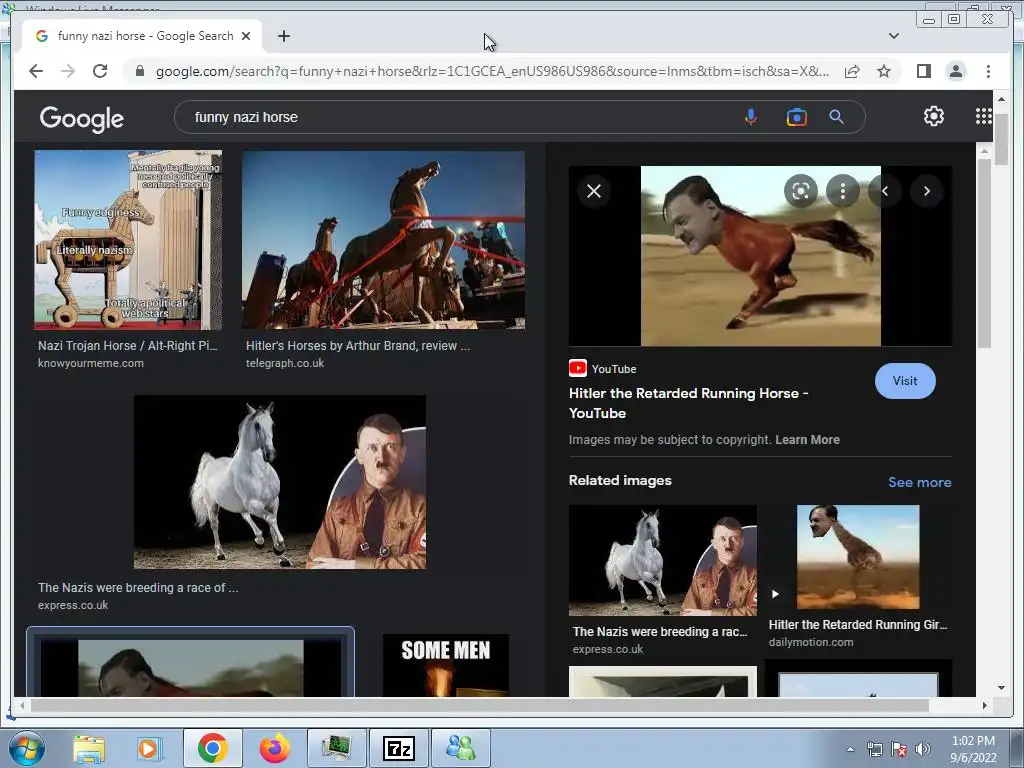The image size is (1024, 768).
Task: Click telegraph.co.uk source text
Action: pyautogui.click(x=285, y=363)
